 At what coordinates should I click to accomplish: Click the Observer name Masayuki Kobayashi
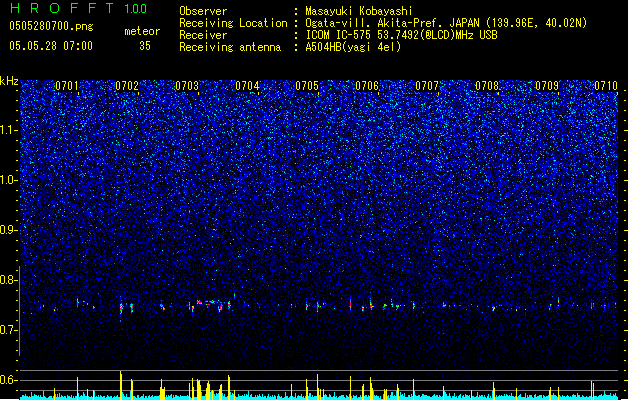(x=359, y=11)
